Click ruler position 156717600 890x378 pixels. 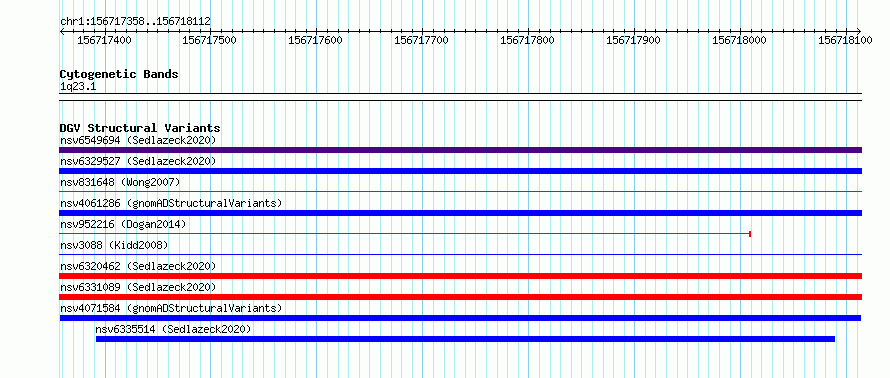pos(316,40)
